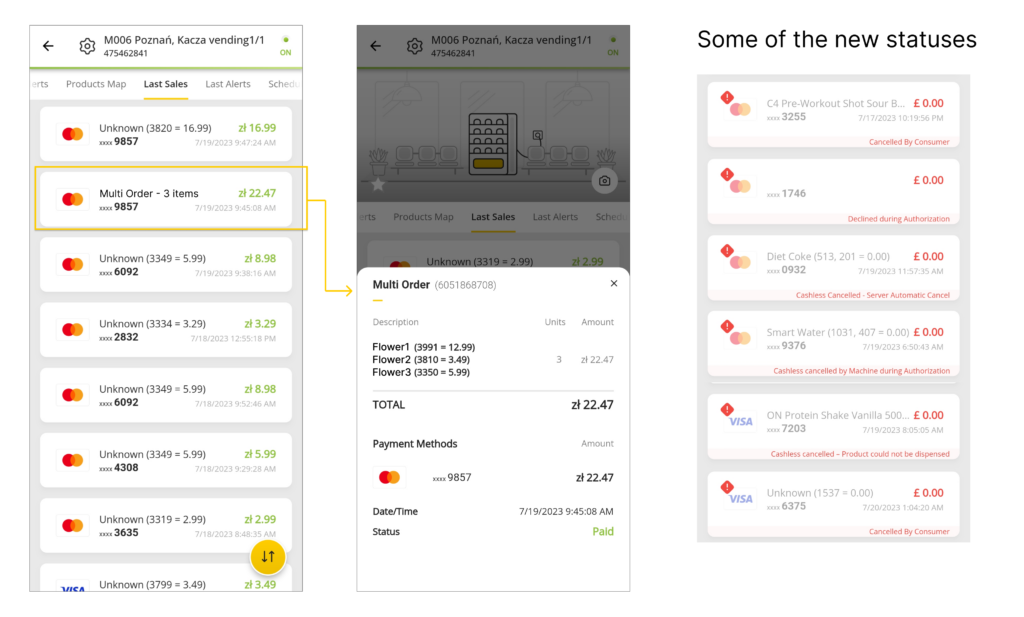Click the back arrow in the middle screen

tap(376, 46)
